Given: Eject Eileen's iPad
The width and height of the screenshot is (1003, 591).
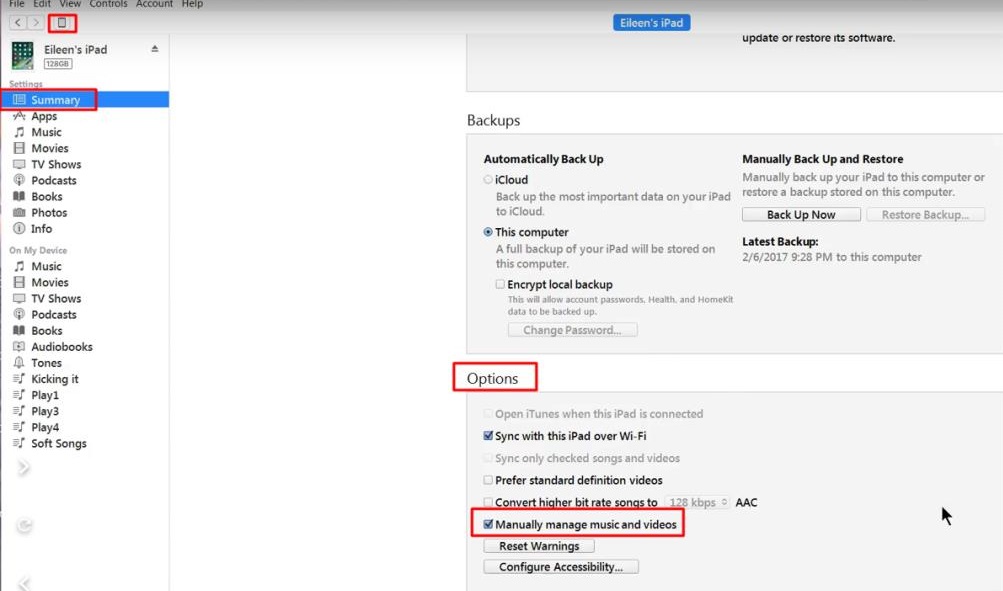Looking at the screenshot, I should pyautogui.click(x=155, y=49).
